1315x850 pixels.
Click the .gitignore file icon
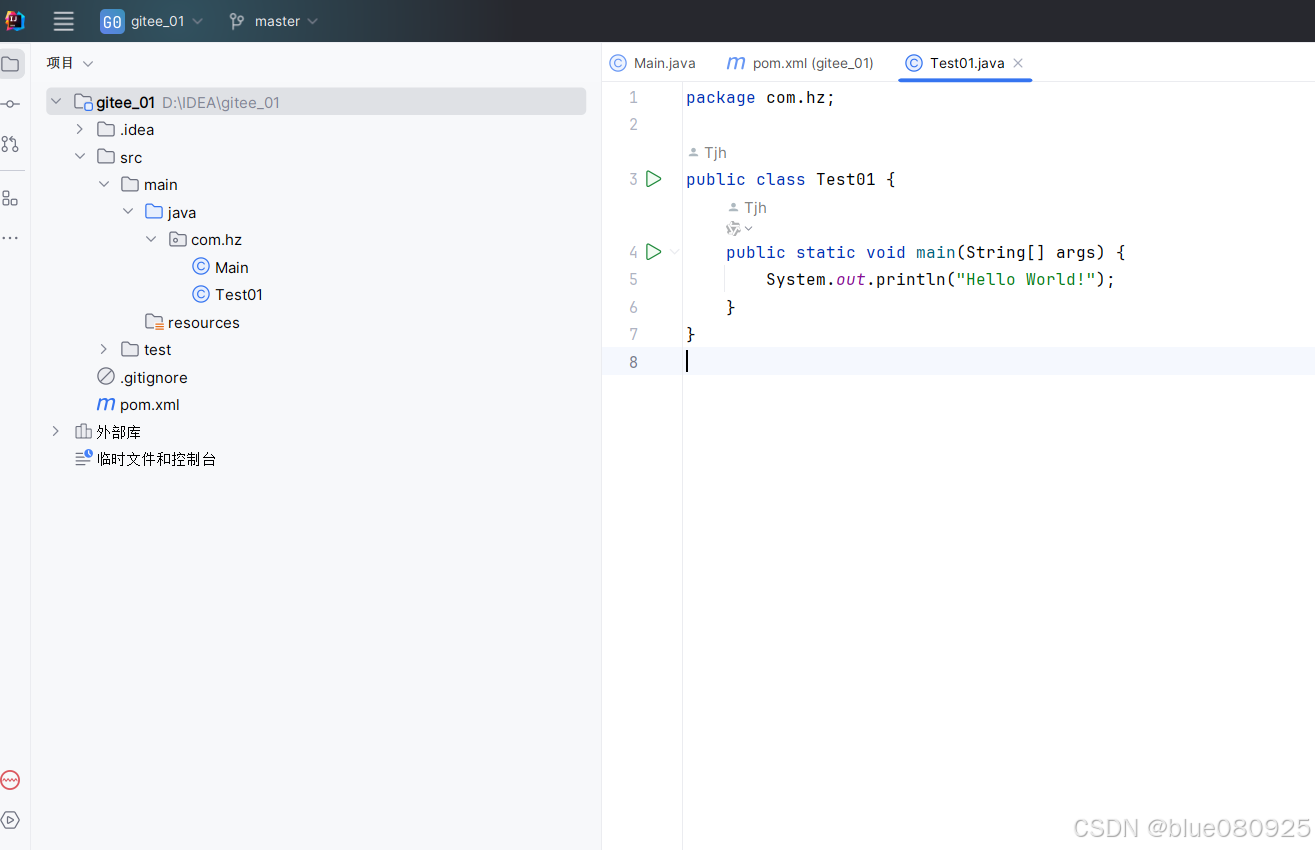(106, 377)
